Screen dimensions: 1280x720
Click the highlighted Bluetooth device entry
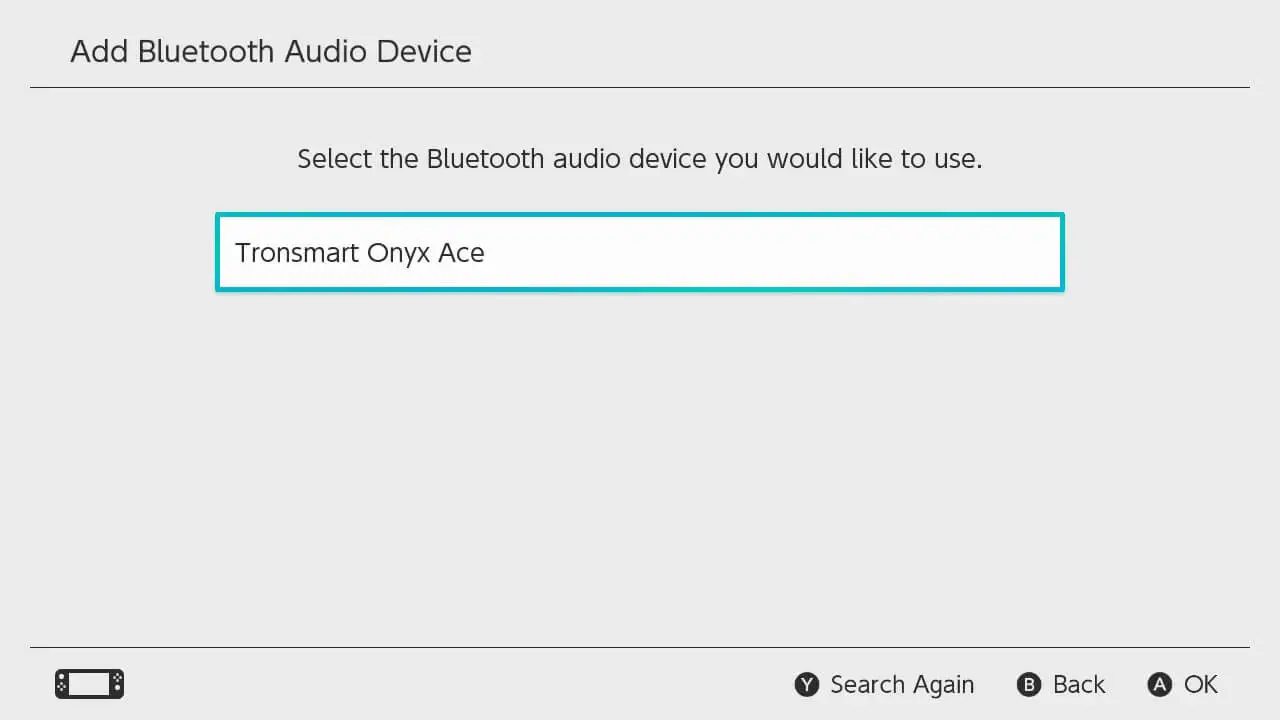[x=640, y=252]
